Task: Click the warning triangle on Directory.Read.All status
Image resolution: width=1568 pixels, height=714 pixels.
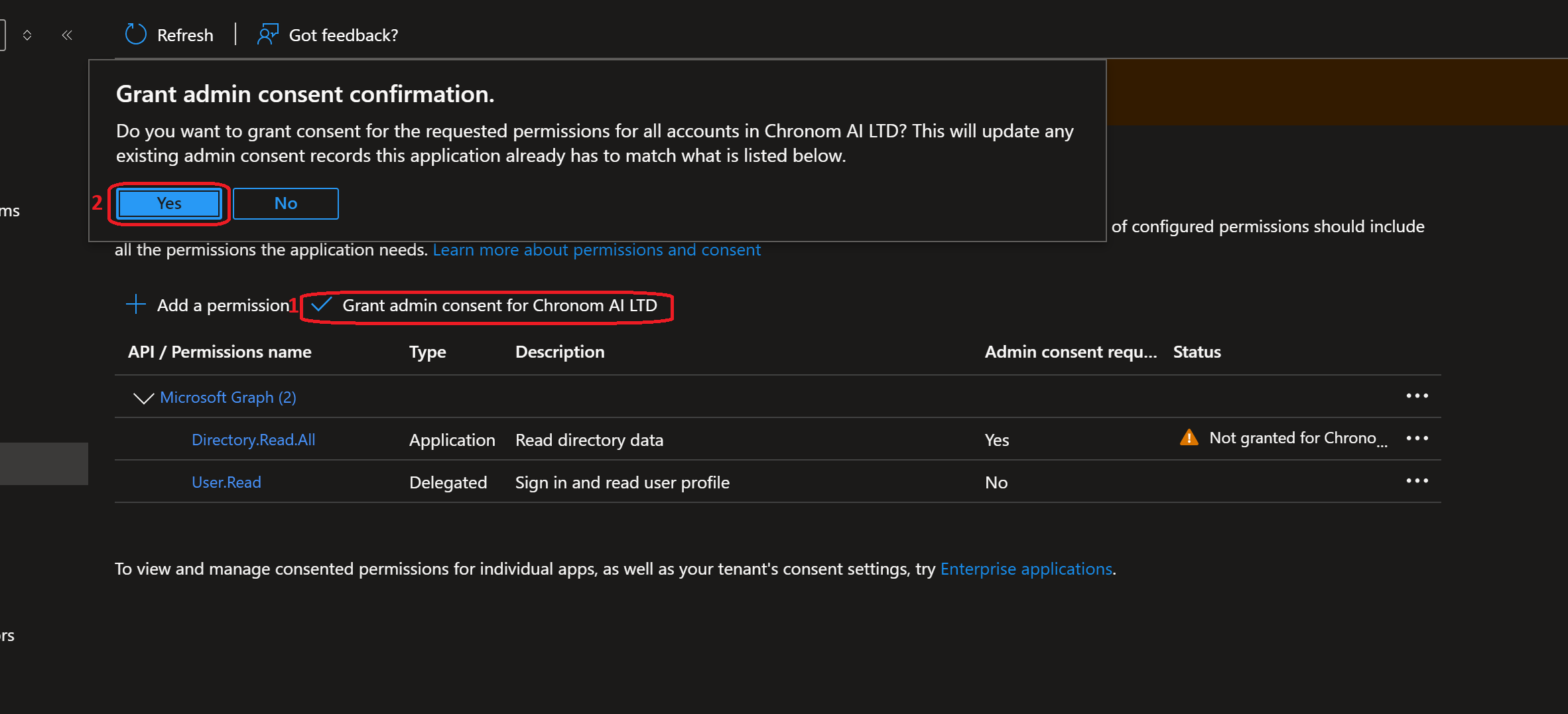Action: click(1189, 438)
